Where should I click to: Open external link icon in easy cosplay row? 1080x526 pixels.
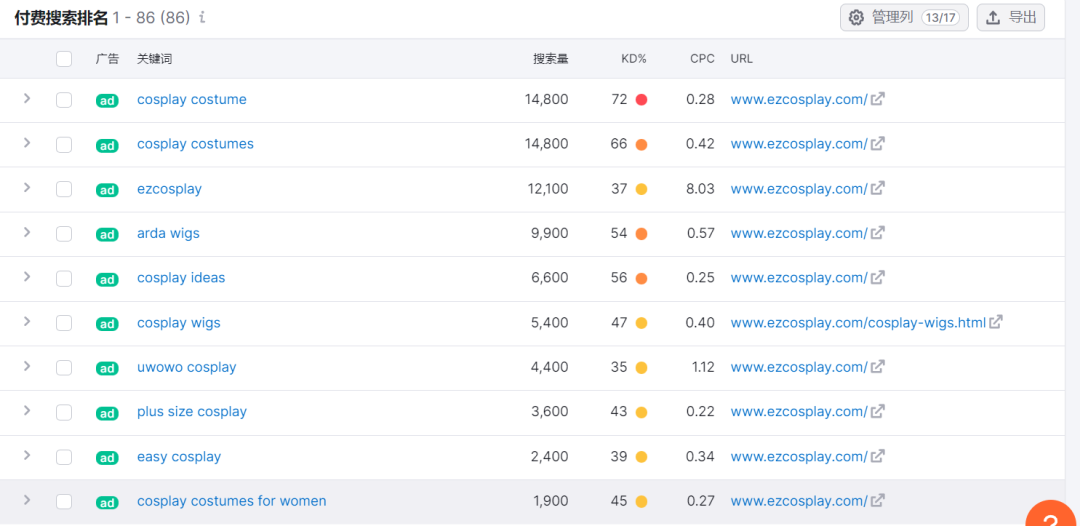(877, 456)
